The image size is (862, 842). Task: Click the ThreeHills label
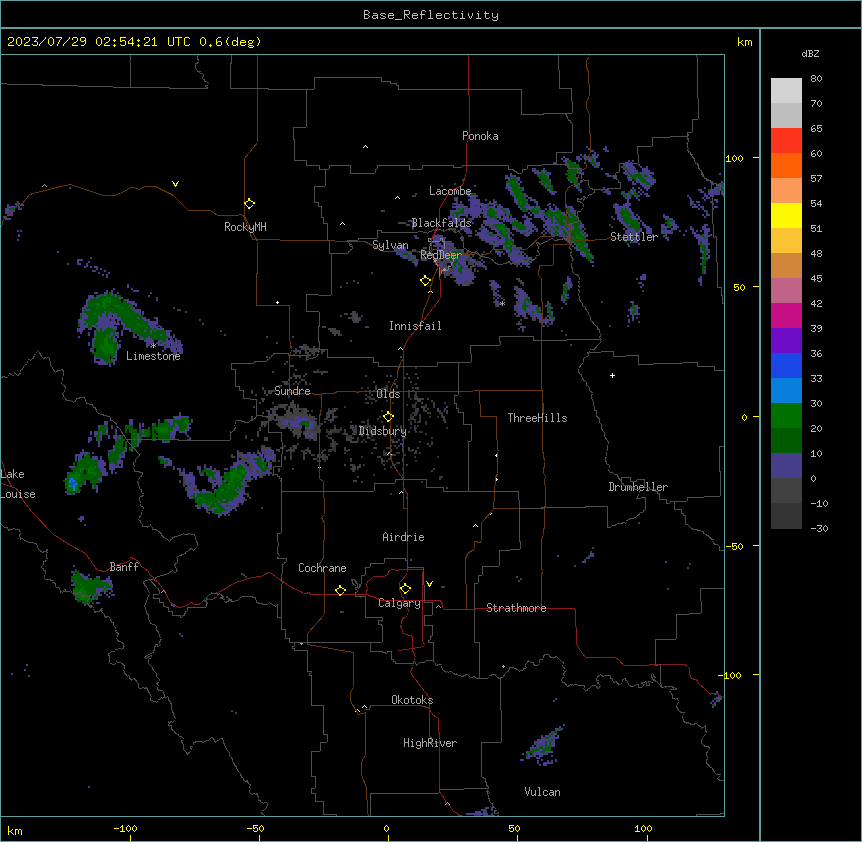point(537,418)
